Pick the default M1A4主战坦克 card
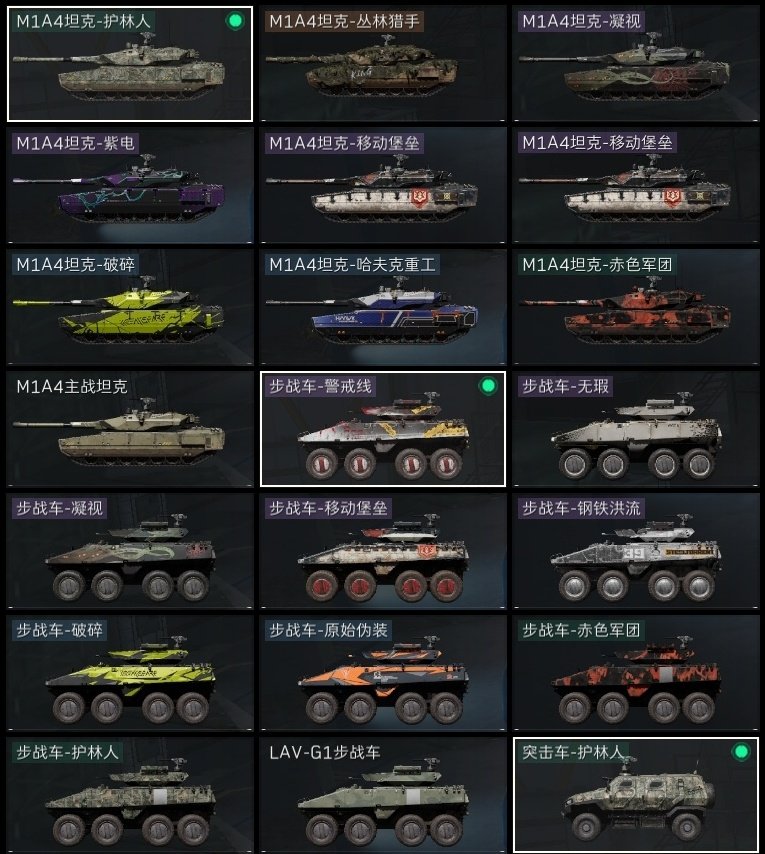This screenshot has width=765, height=854. point(130,429)
